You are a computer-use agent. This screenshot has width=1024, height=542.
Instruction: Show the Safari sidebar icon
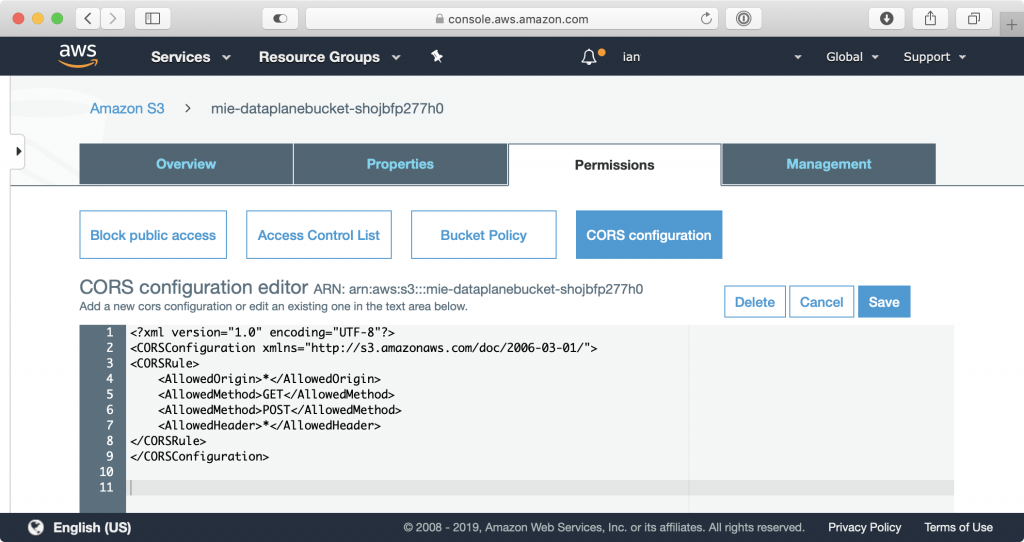click(152, 18)
